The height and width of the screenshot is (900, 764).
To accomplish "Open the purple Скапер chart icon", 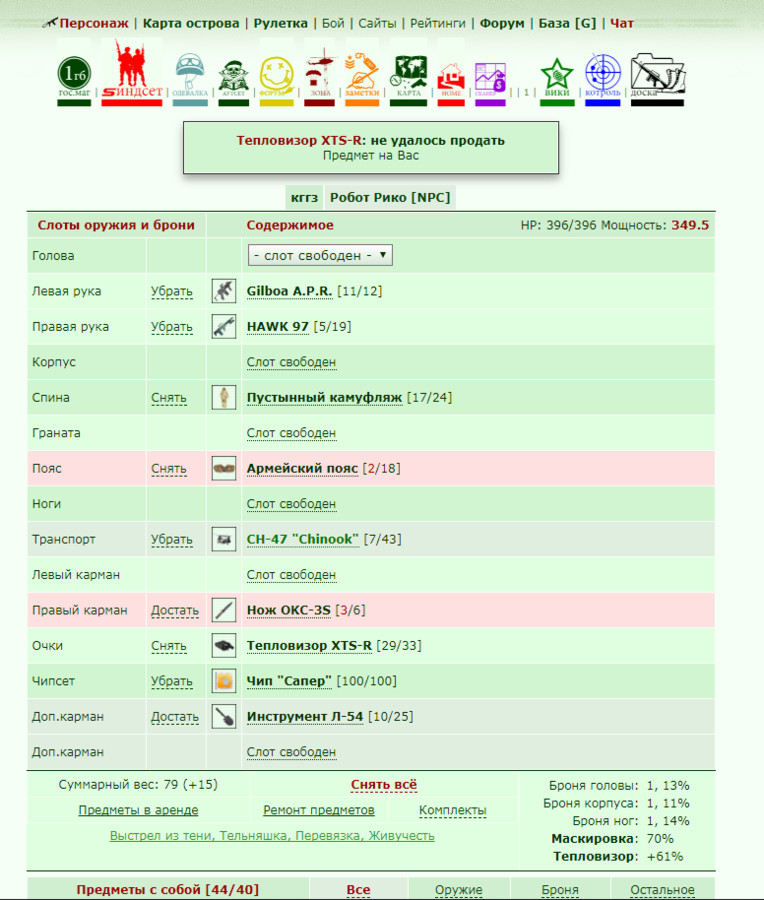I will click(x=490, y=82).
